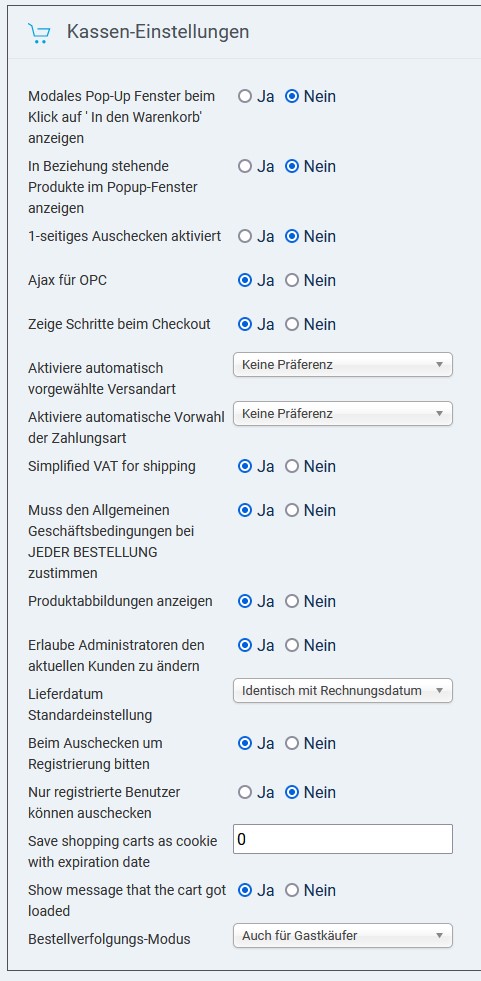Click the Ajax für OPC label
Image resolution: width=481 pixels, height=981 pixels.
point(68,280)
